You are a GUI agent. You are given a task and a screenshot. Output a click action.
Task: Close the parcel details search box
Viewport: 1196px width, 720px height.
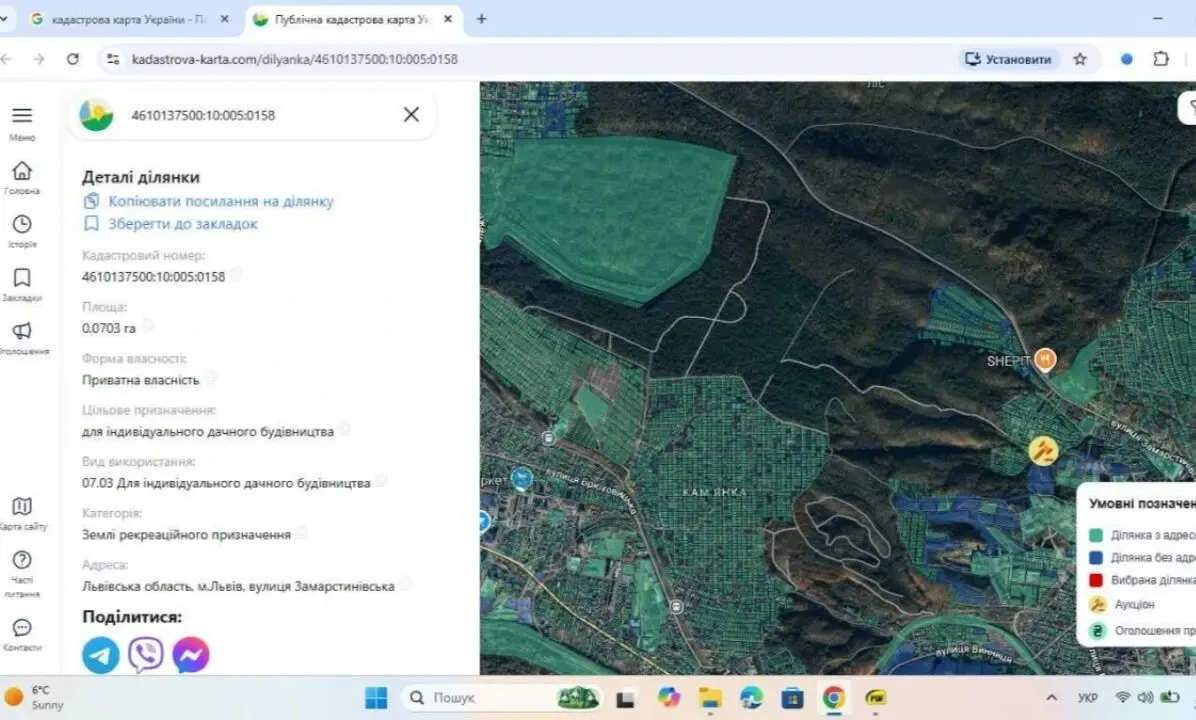(x=411, y=115)
